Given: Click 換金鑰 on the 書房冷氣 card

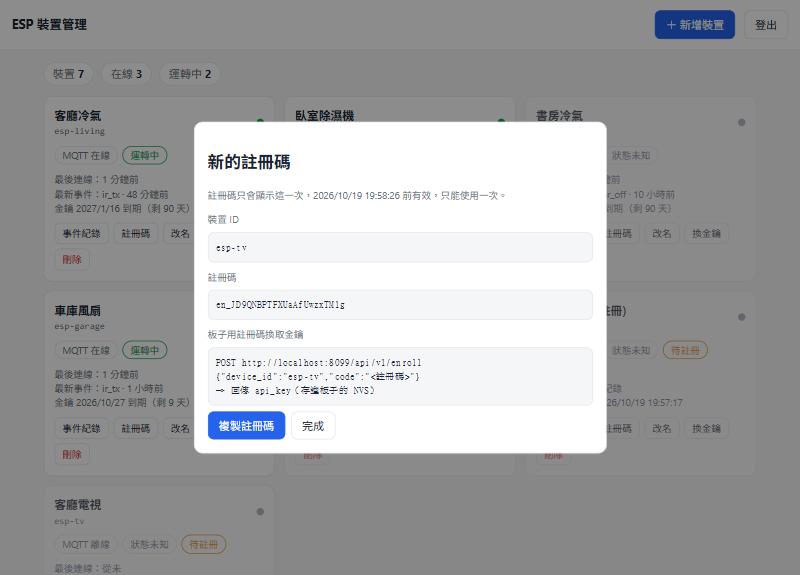Looking at the screenshot, I should [707, 234].
